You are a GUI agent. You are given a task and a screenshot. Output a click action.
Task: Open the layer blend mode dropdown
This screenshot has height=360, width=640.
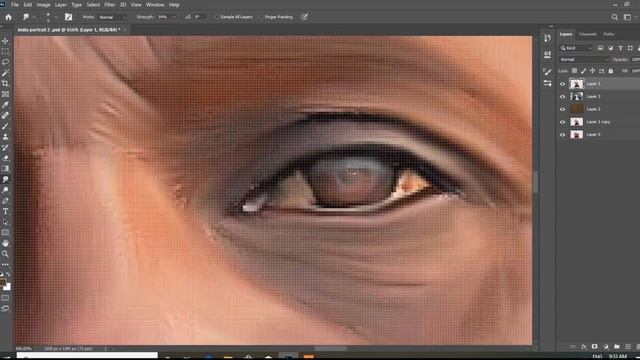[584, 60]
